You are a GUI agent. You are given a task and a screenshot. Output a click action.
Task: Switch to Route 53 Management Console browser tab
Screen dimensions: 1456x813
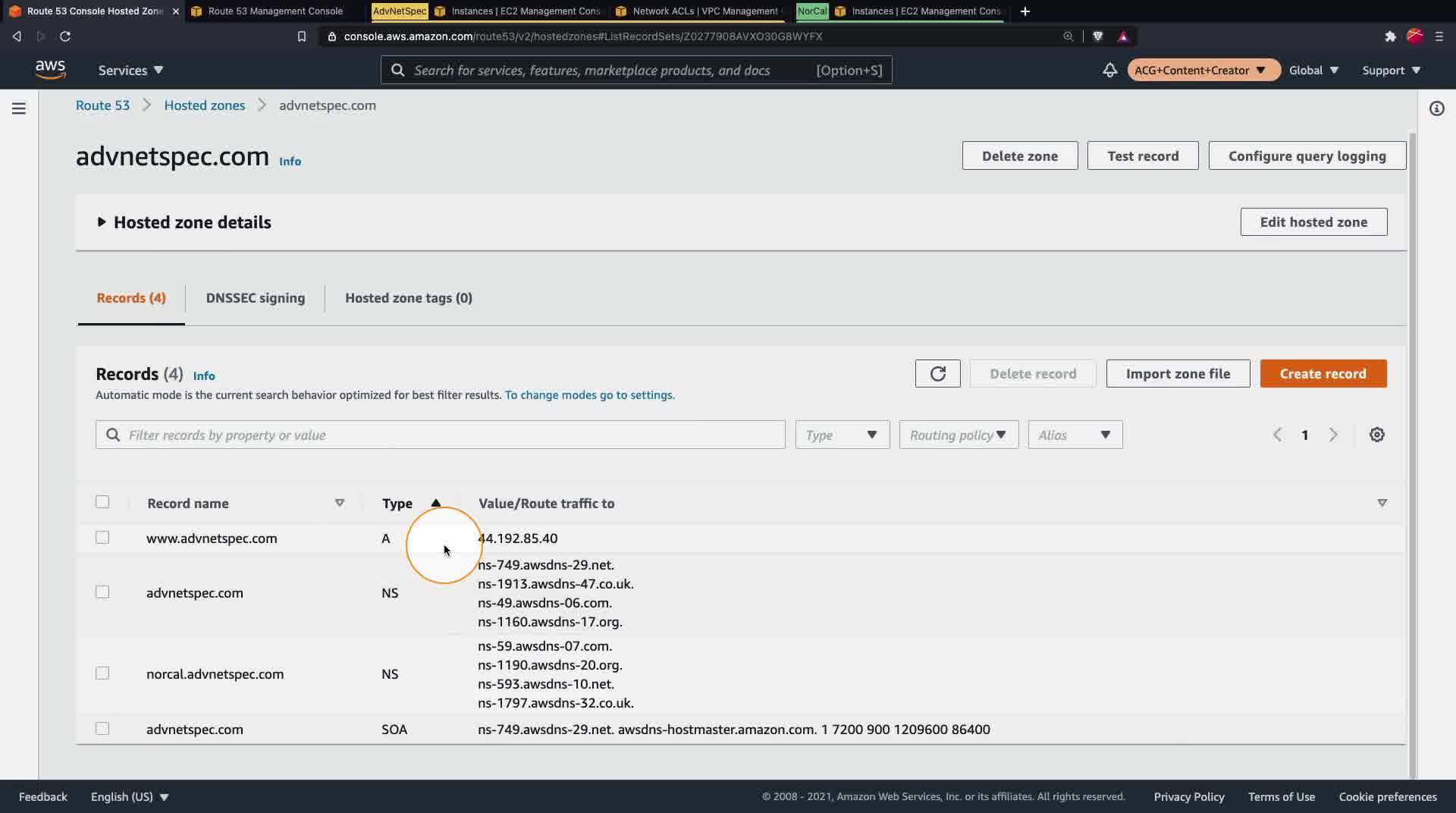coord(275,11)
